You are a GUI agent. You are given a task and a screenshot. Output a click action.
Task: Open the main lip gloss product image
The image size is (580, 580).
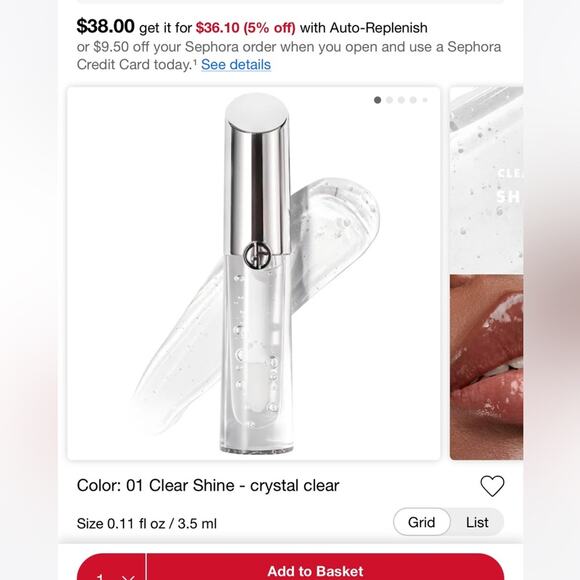(x=254, y=274)
